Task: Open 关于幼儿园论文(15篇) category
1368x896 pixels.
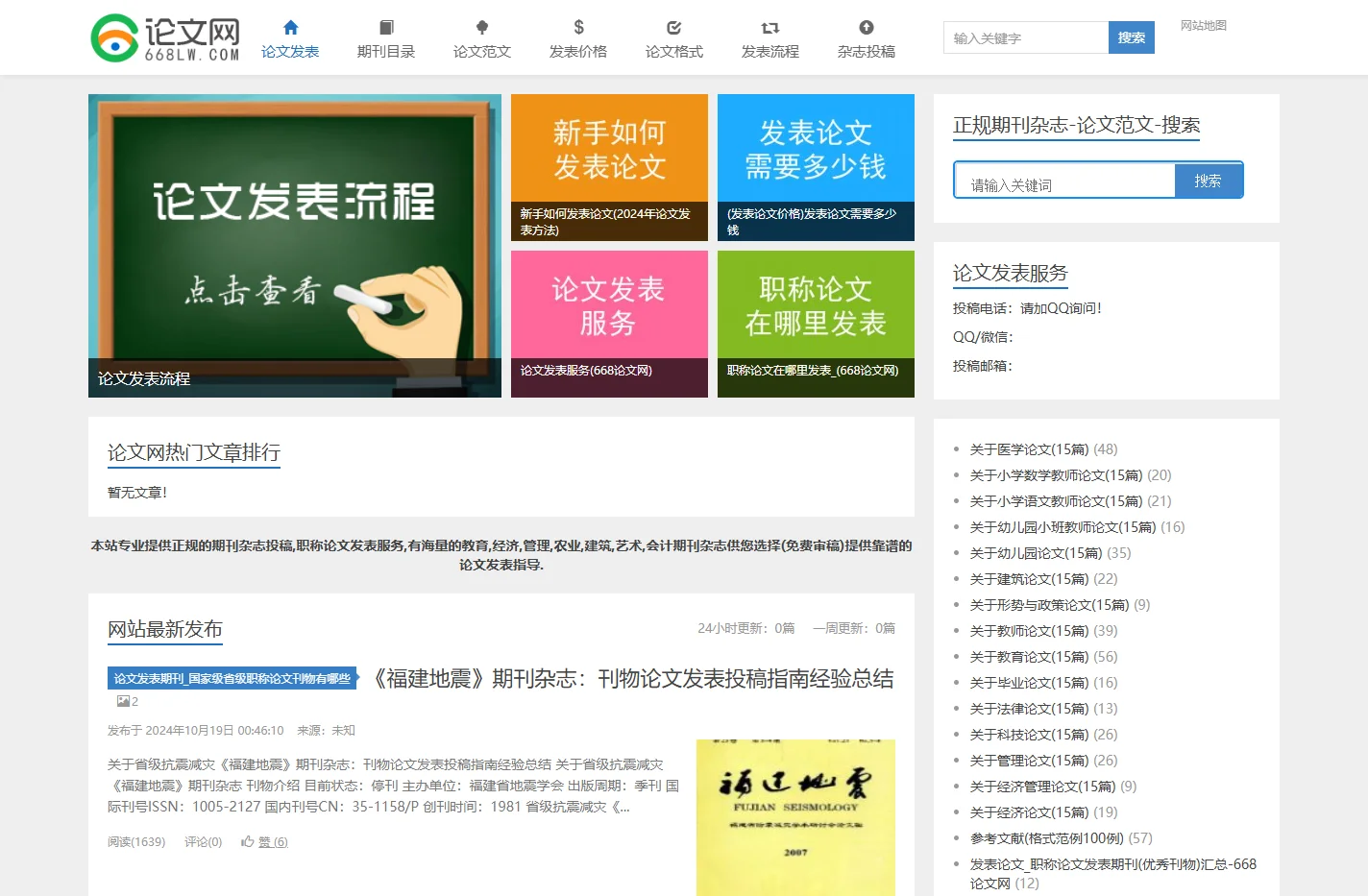Action: click(1036, 553)
